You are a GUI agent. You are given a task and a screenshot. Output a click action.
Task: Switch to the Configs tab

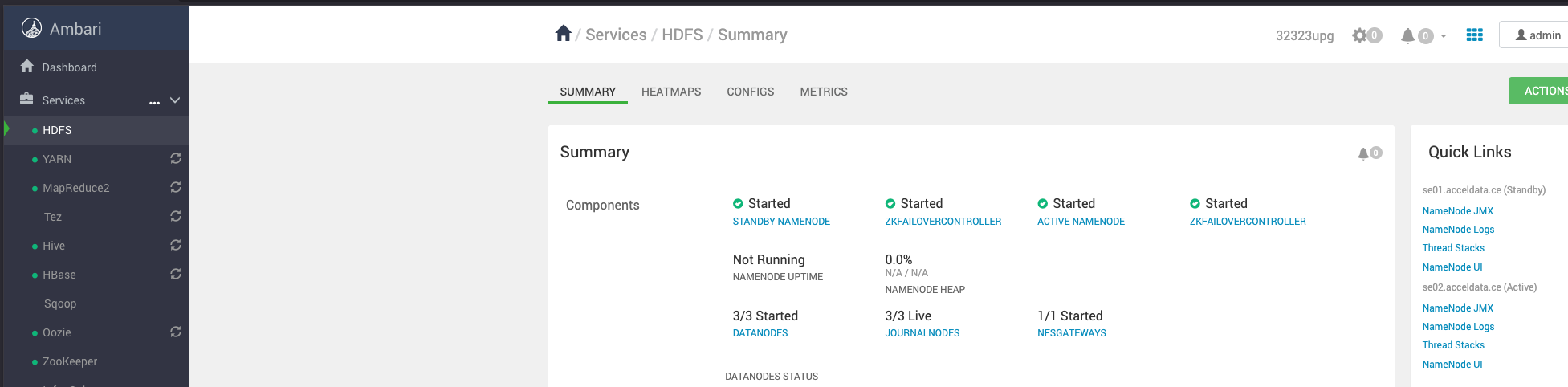[x=750, y=92]
